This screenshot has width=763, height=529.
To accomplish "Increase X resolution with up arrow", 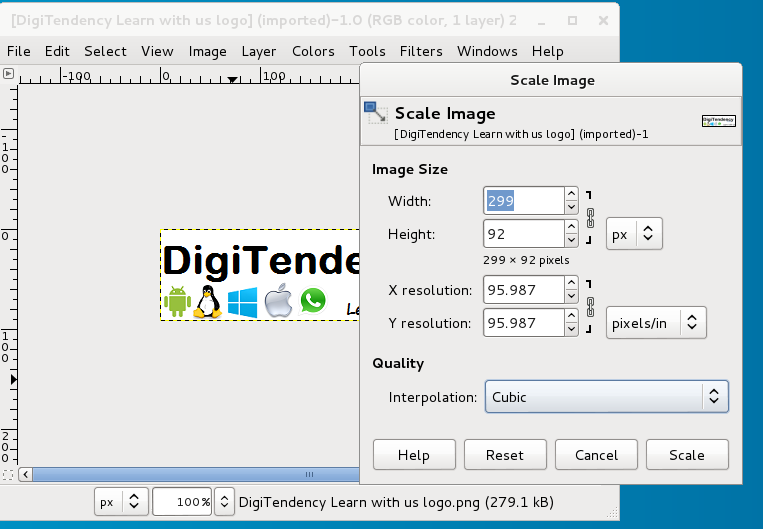I will coord(571,283).
